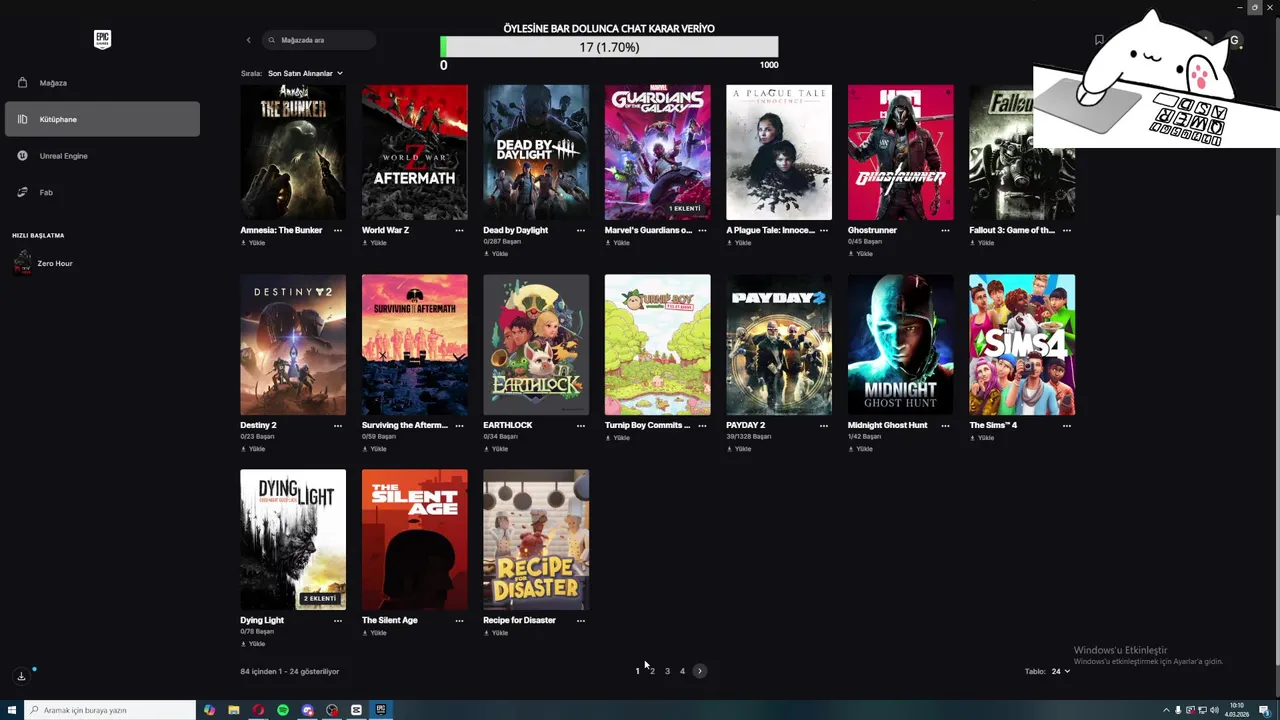
Task: Open Copilot from the taskbar
Action: click(209, 710)
